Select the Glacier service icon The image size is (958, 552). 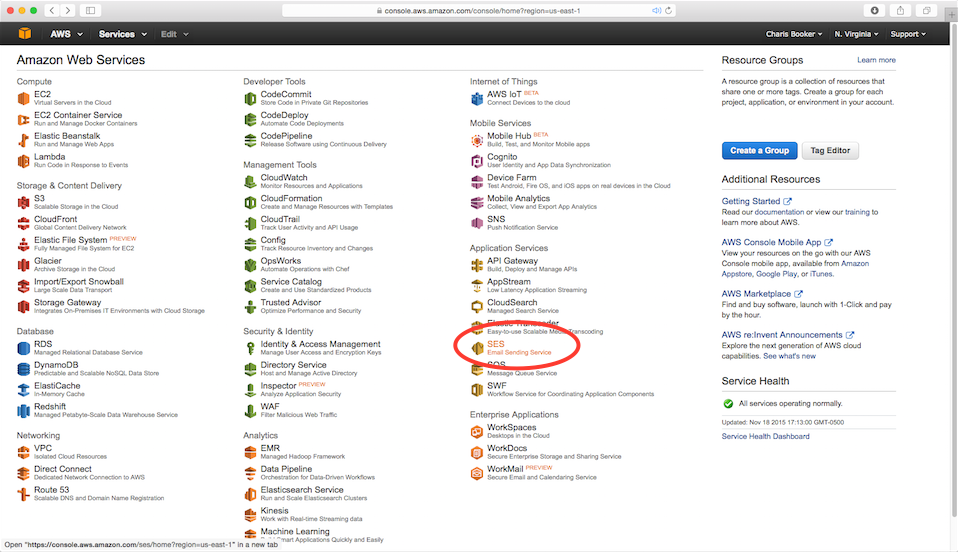23,265
